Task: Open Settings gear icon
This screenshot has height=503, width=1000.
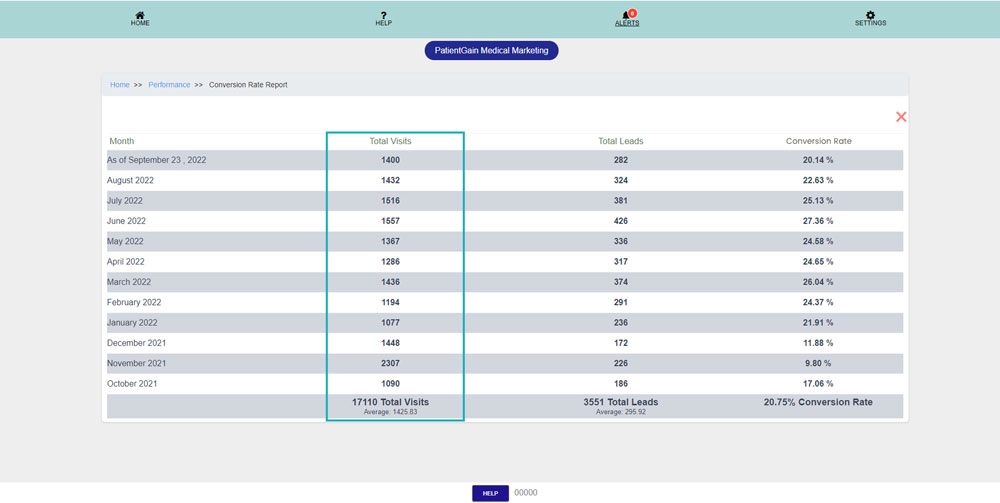Action: tap(871, 15)
